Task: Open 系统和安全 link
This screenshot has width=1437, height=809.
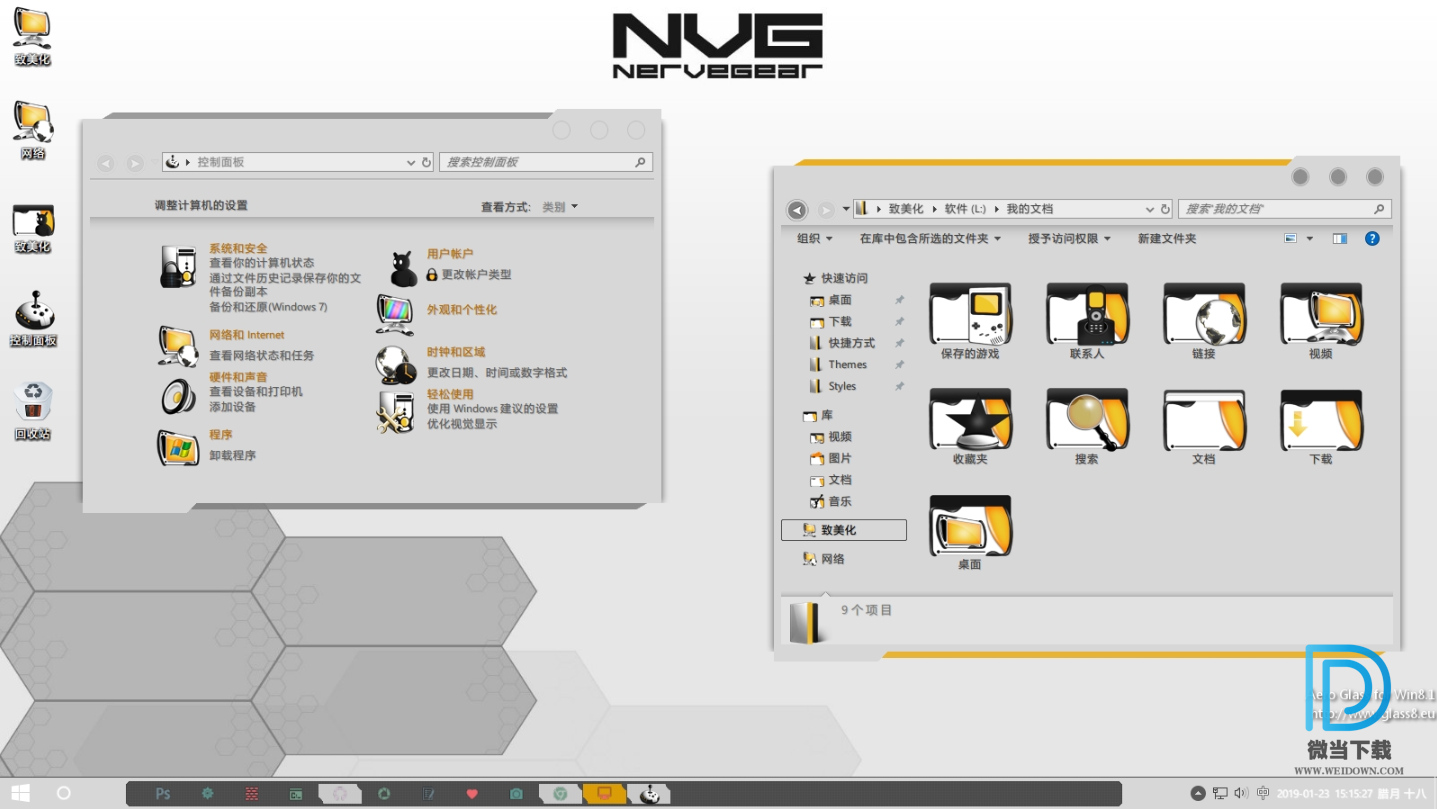Action: pos(238,248)
